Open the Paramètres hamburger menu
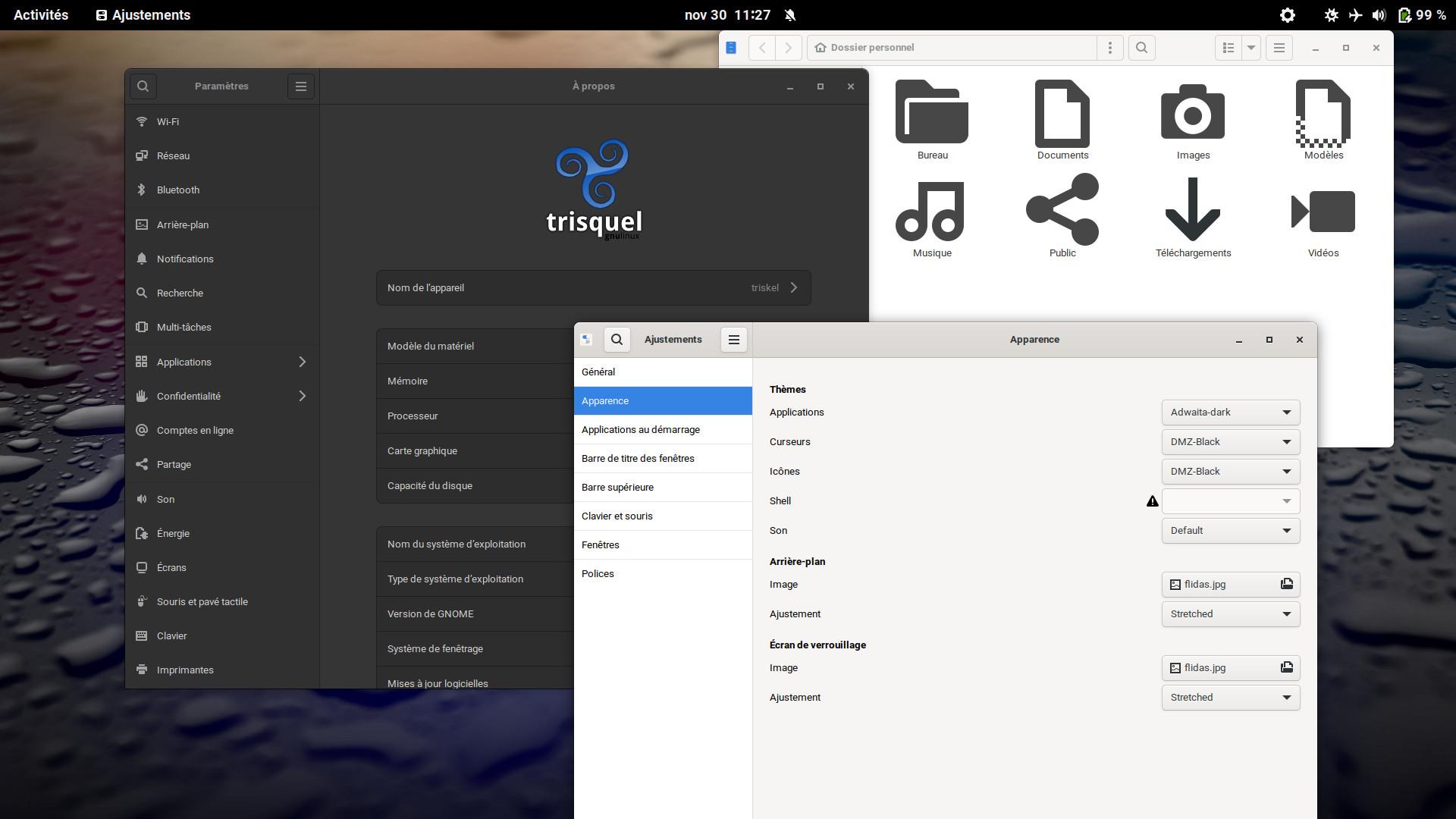 301,86
